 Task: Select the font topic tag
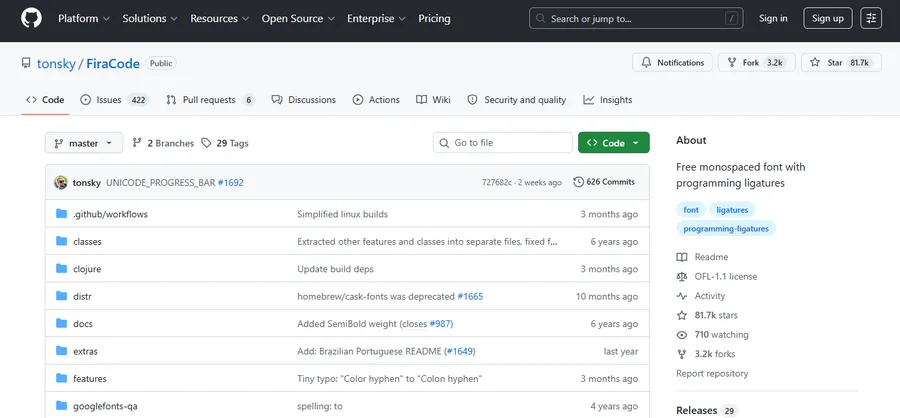pos(691,210)
